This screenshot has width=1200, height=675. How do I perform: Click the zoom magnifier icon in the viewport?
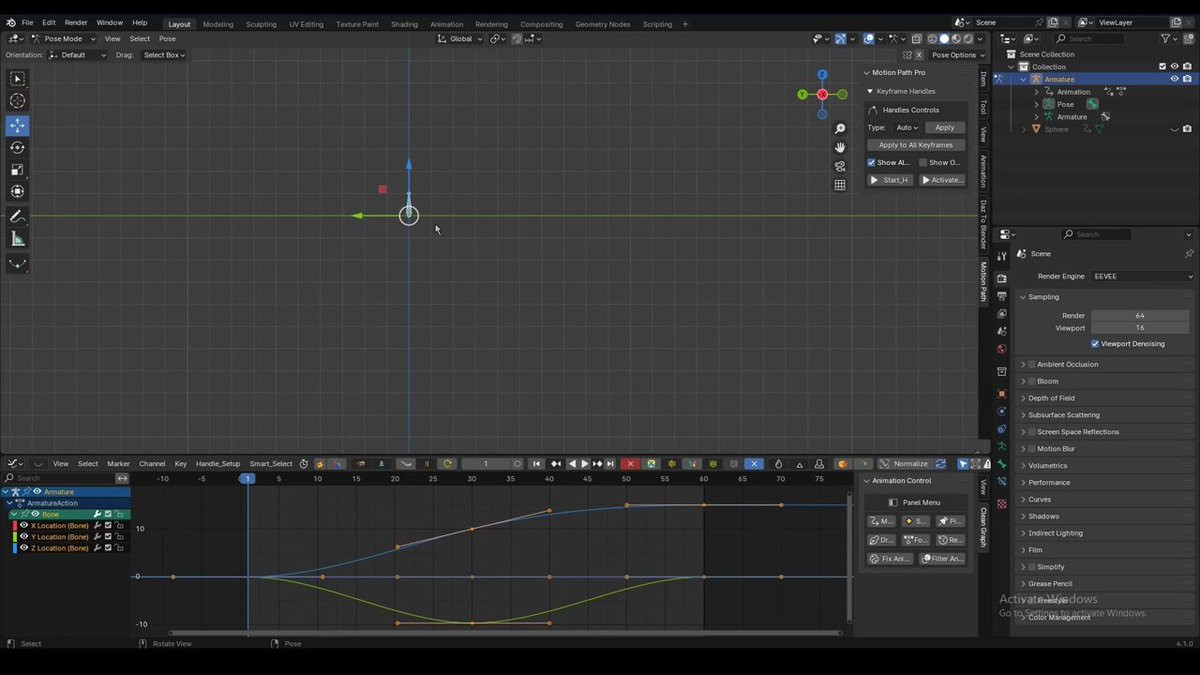[840, 129]
